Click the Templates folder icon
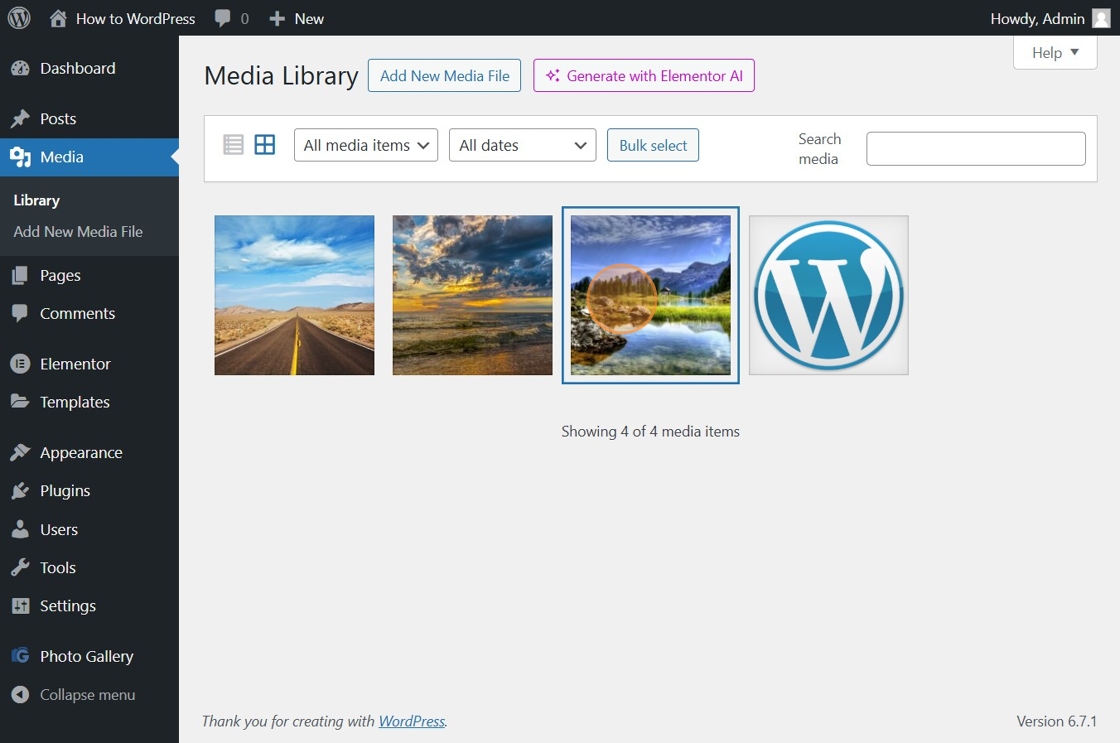The width and height of the screenshot is (1120, 743). (x=20, y=402)
